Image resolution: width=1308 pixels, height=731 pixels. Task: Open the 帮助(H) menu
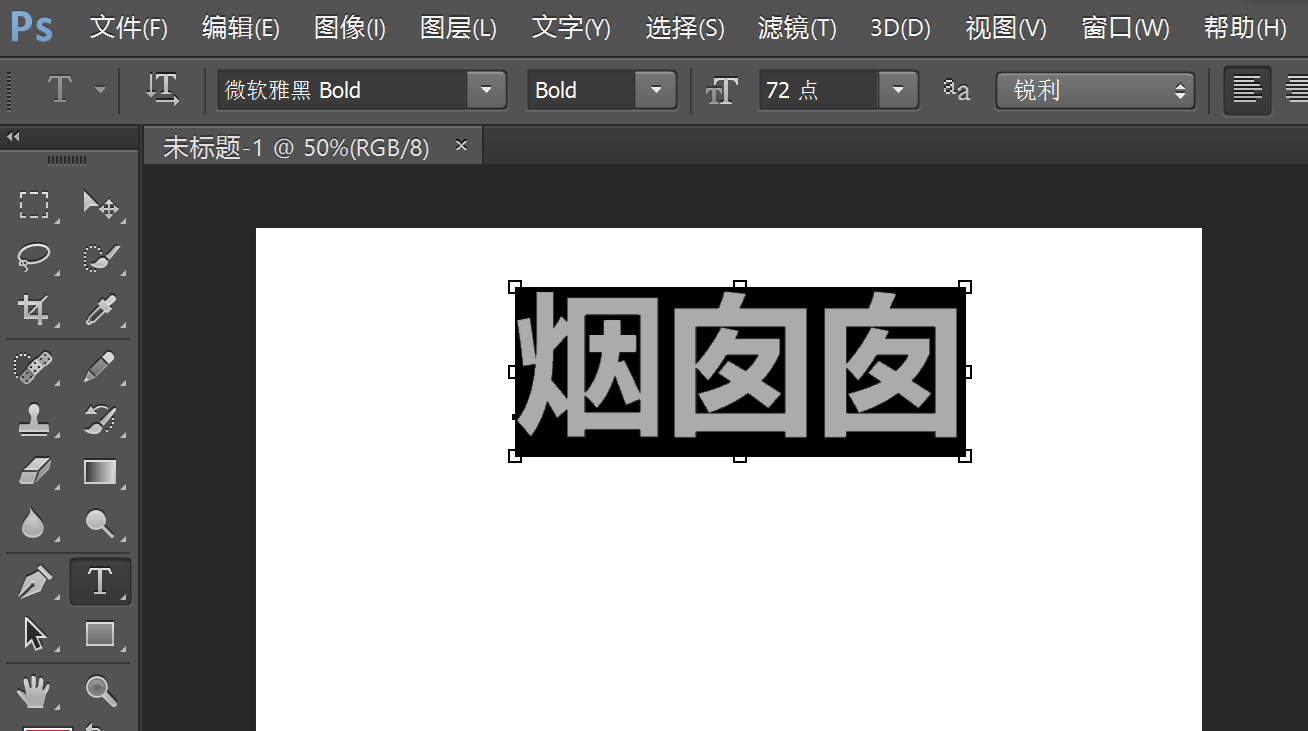pyautogui.click(x=1245, y=28)
